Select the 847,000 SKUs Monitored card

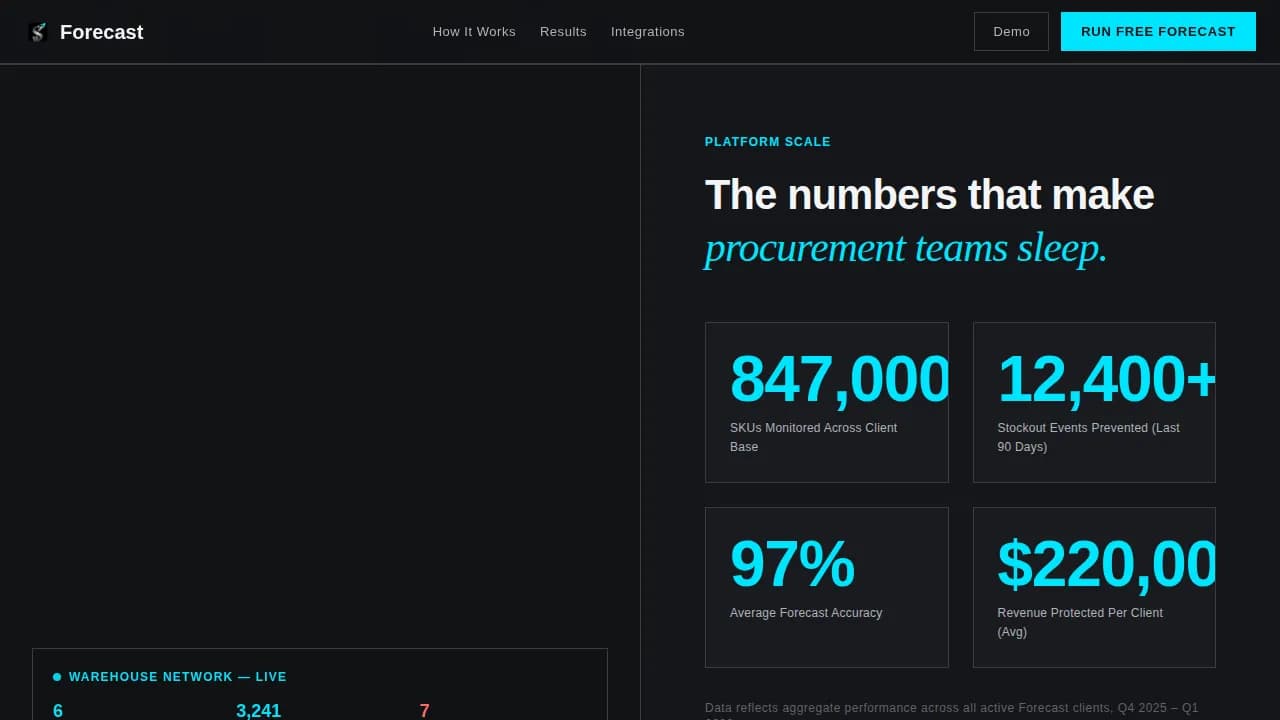827,402
